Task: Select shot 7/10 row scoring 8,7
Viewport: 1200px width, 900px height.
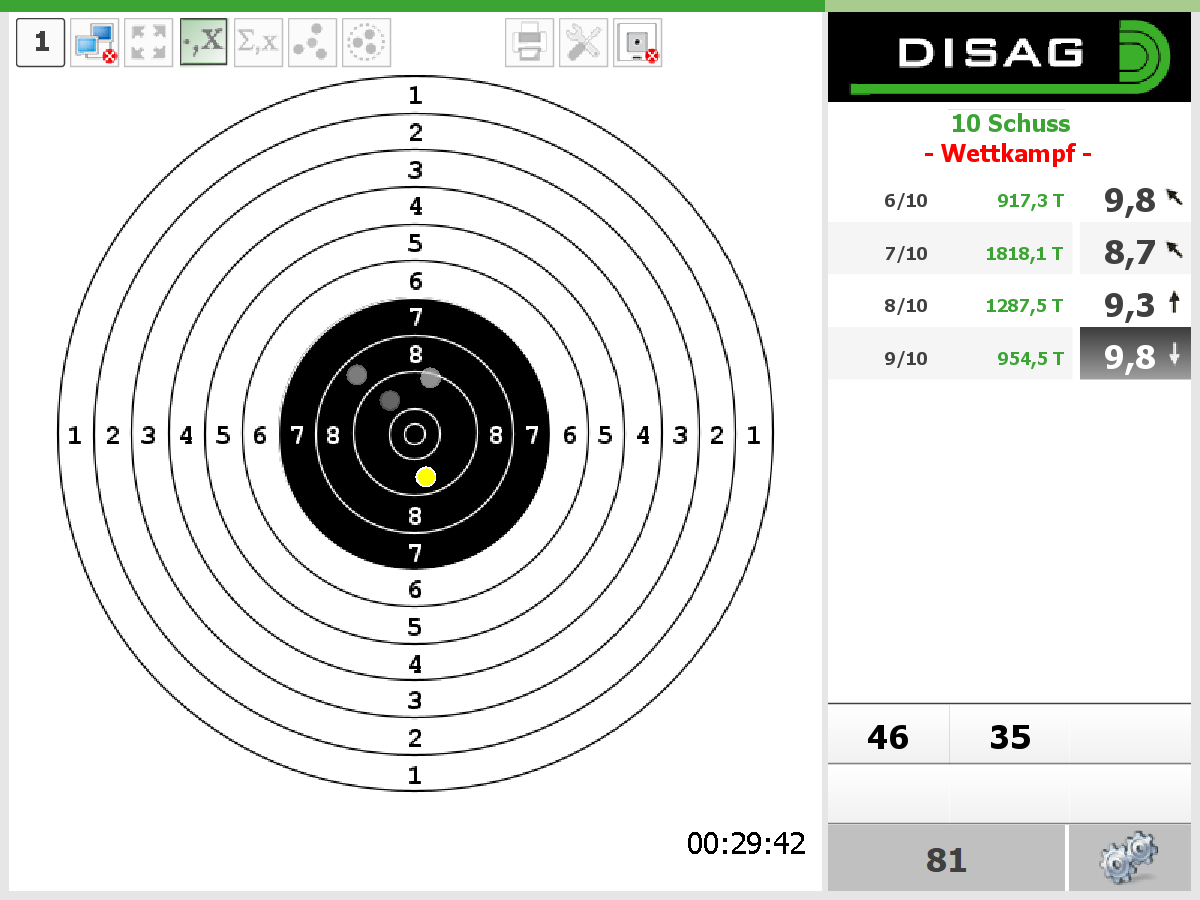Action: coord(1009,253)
